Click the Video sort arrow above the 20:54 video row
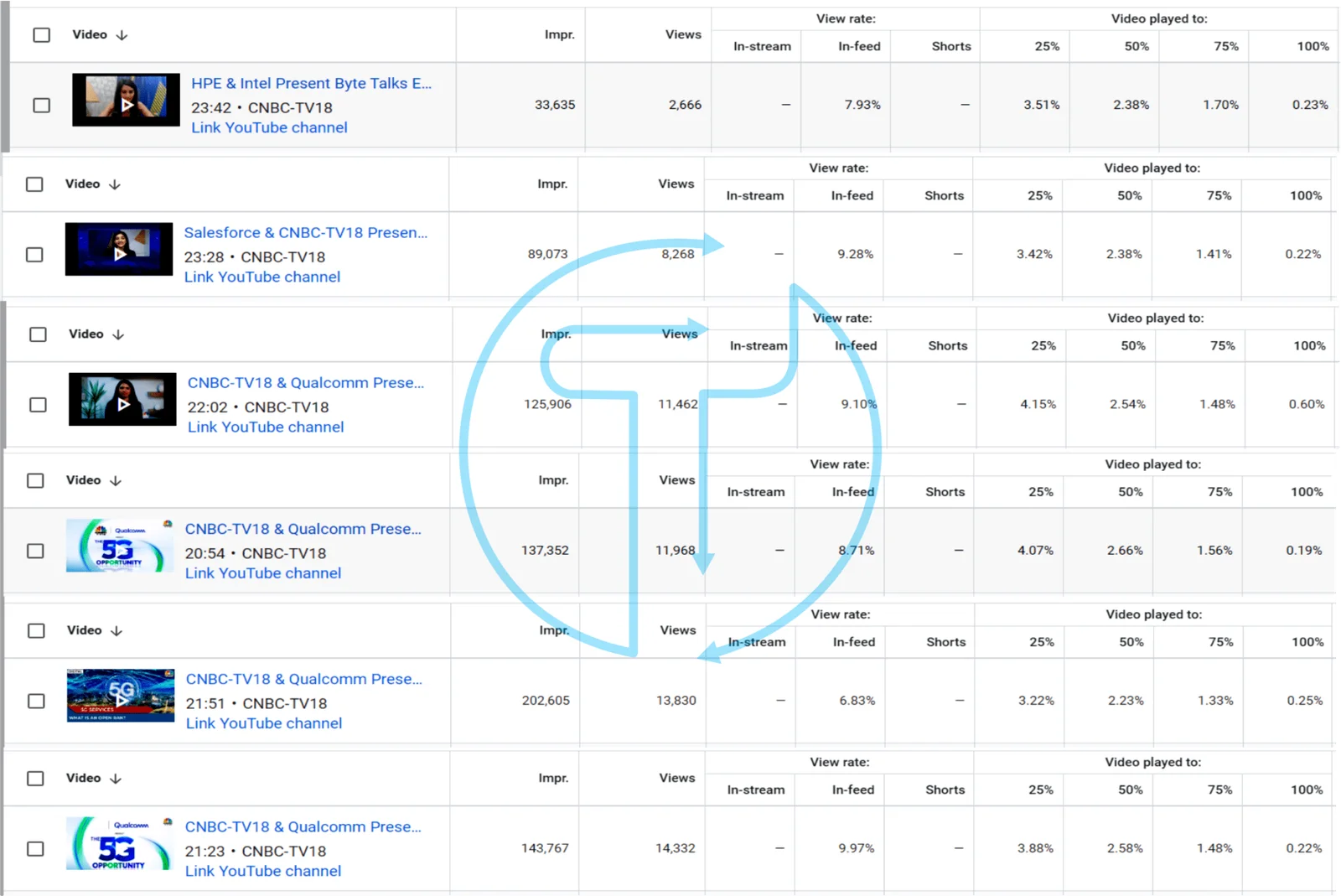Viewport: 1341px width, 896px height. tap(116, 481)
